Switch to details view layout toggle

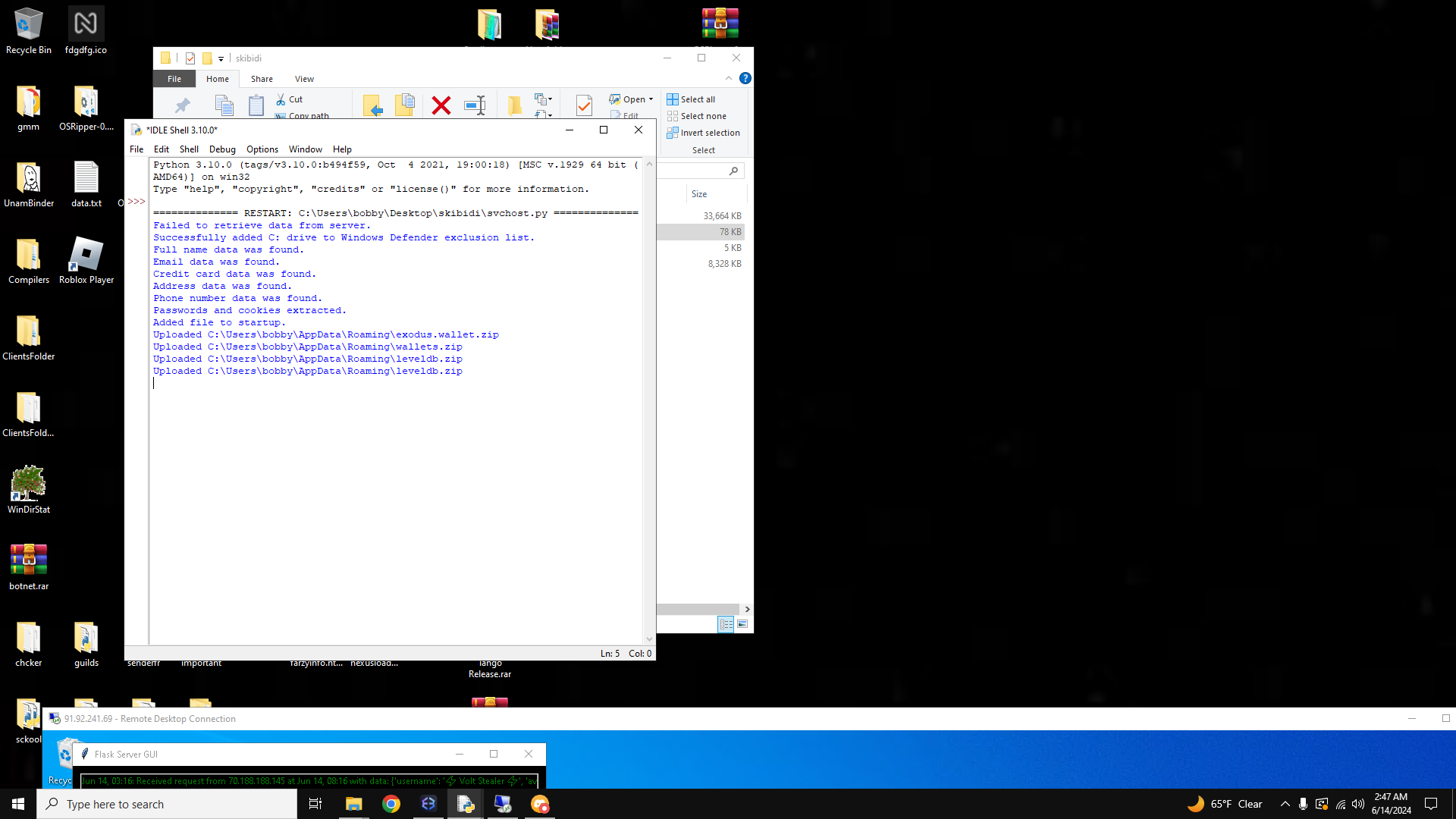(726, 624)
